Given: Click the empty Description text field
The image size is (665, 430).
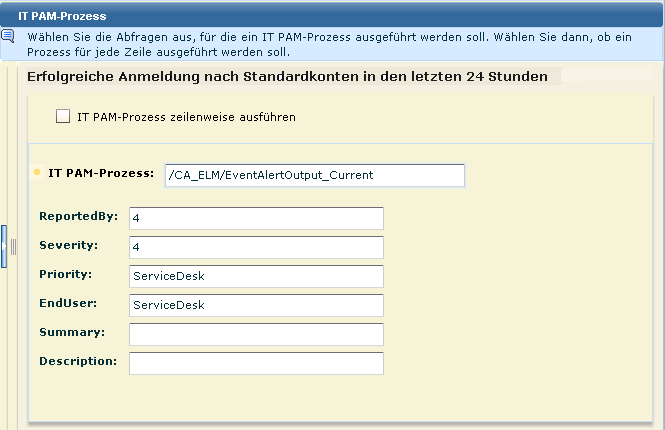Looking at the screenshot, I should [x=256, y=363].
